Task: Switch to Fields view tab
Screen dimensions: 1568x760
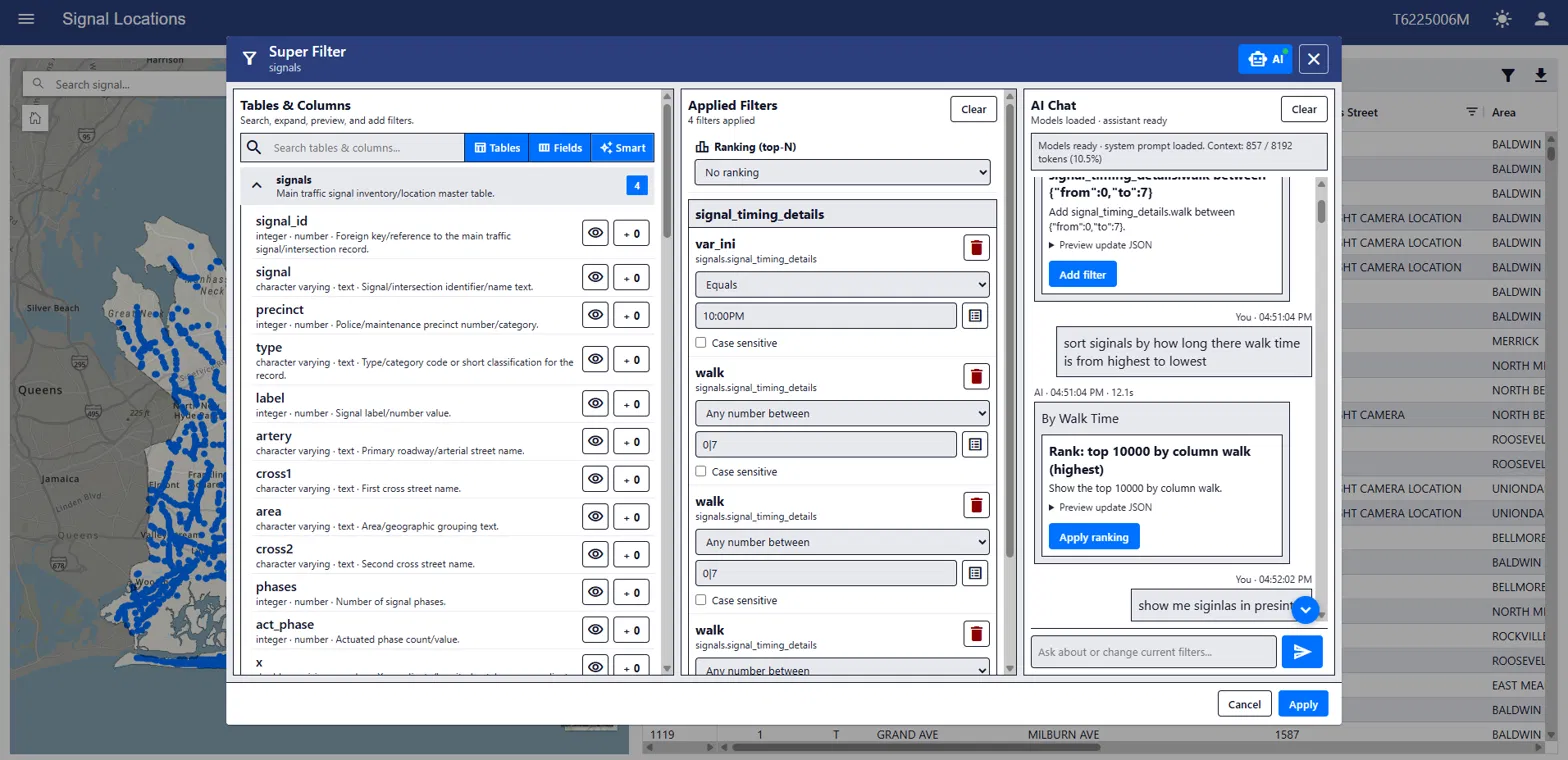Action: (x=560, y=147)
